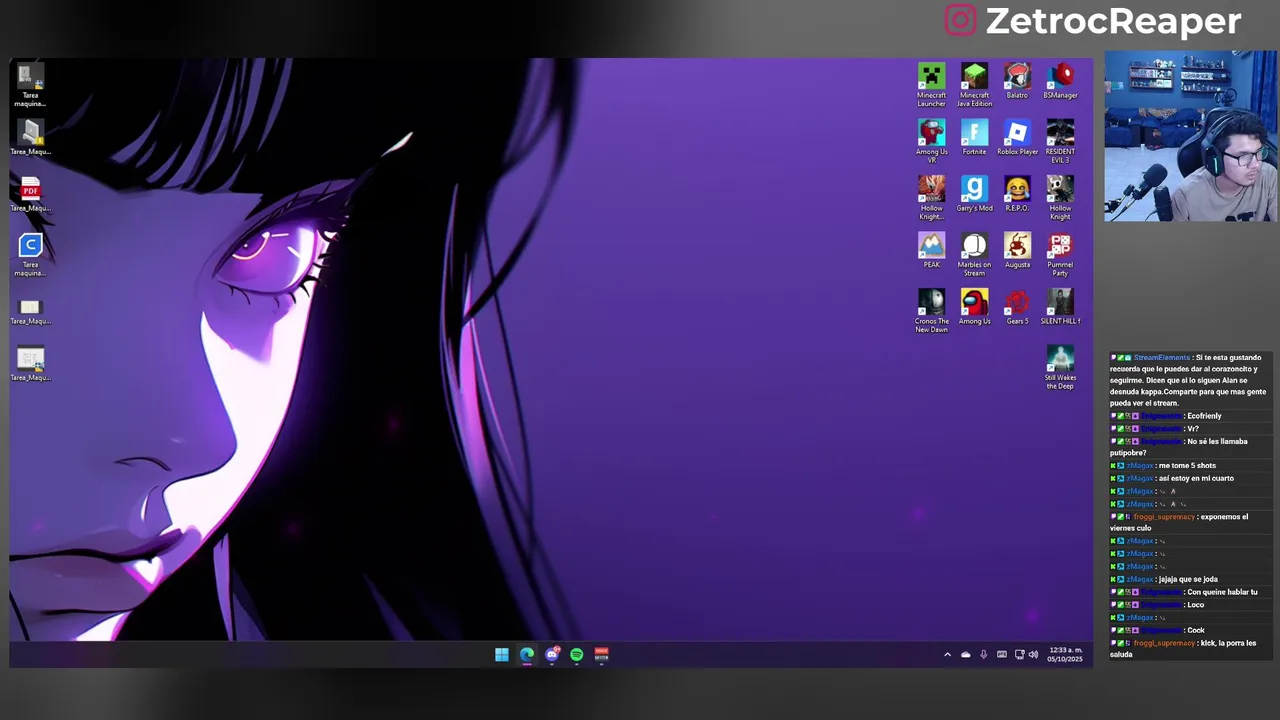The width and height of the screenshot is (1280, 720).
Task: Click the microphone tray icon
Action: (983, 655)
